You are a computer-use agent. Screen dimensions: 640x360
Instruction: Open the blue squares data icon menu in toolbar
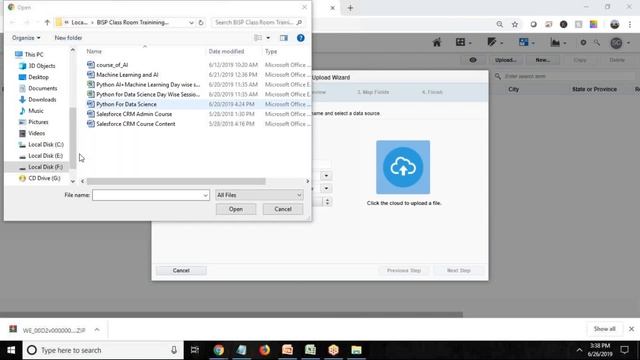[x=526, y=42]
